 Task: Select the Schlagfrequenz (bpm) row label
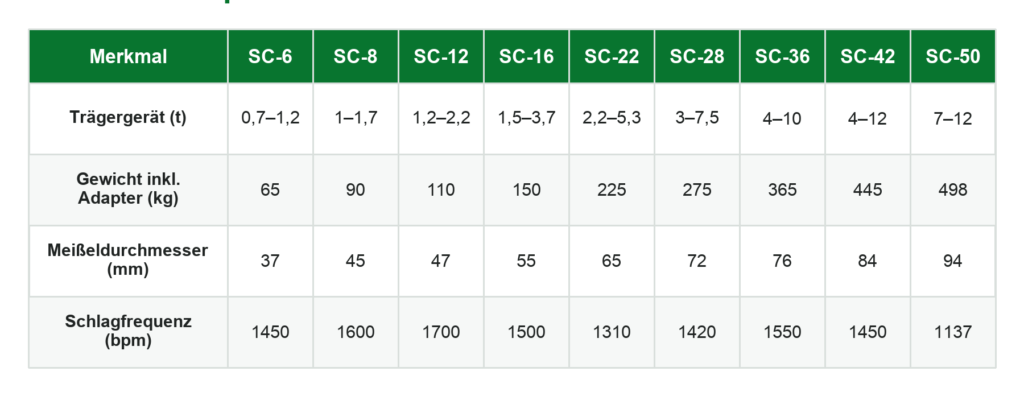coord(128,331)
